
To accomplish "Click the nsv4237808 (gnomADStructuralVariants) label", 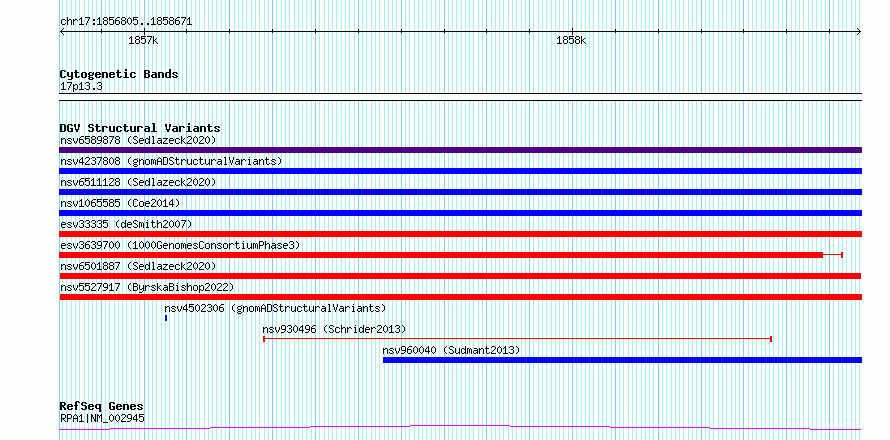I will click(171, 161).
